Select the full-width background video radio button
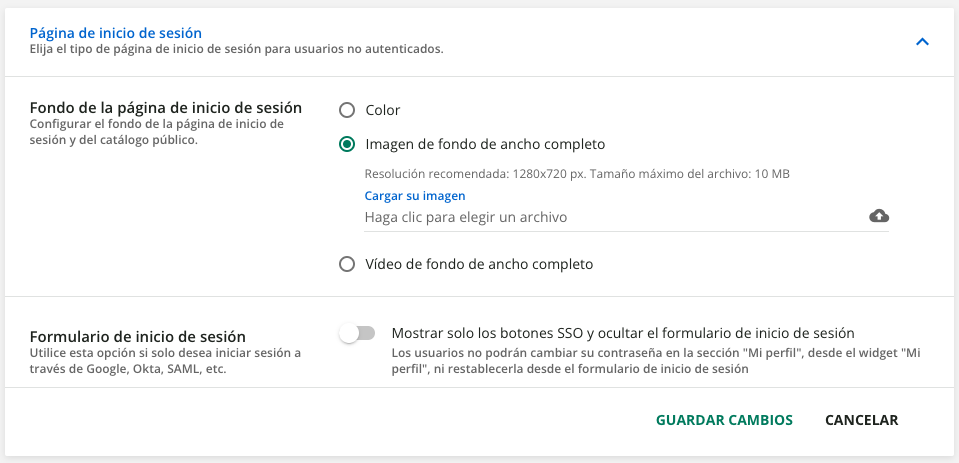 347,264
